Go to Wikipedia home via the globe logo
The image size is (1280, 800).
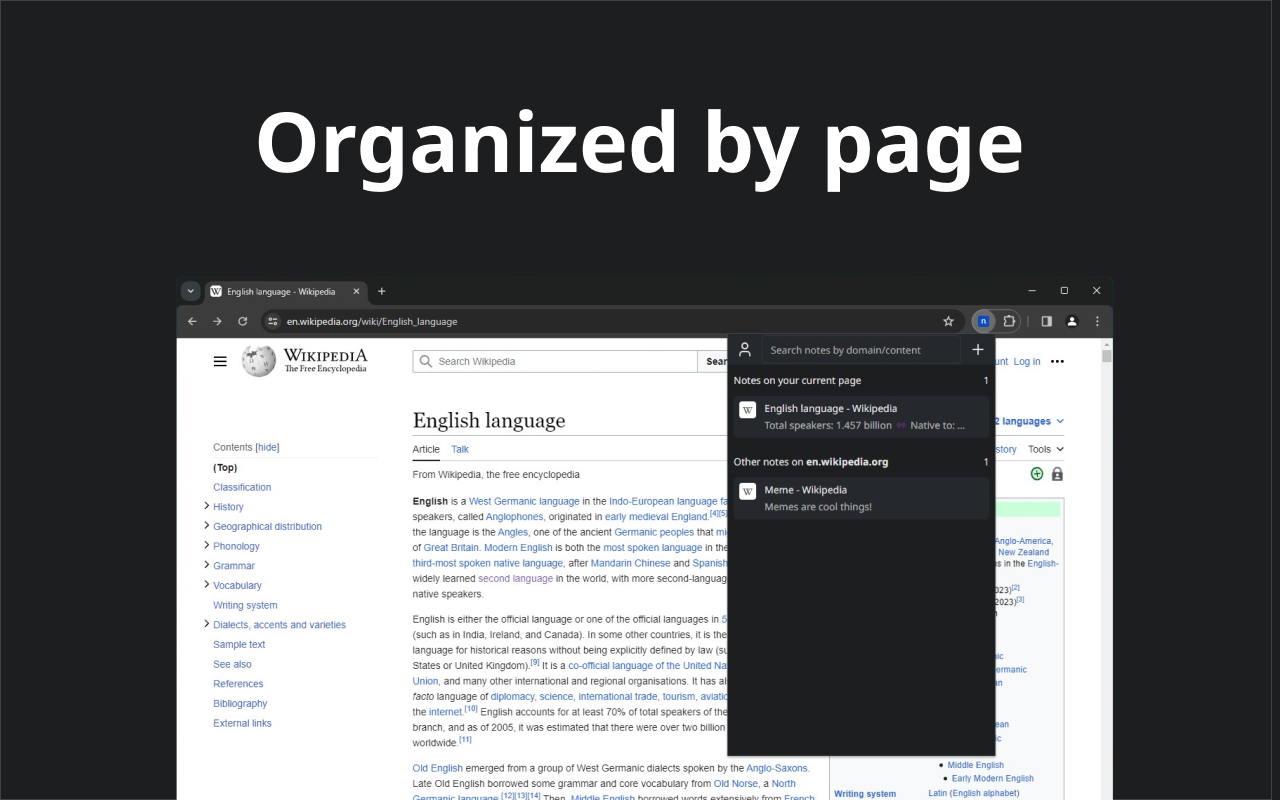[x=258, y=361]
